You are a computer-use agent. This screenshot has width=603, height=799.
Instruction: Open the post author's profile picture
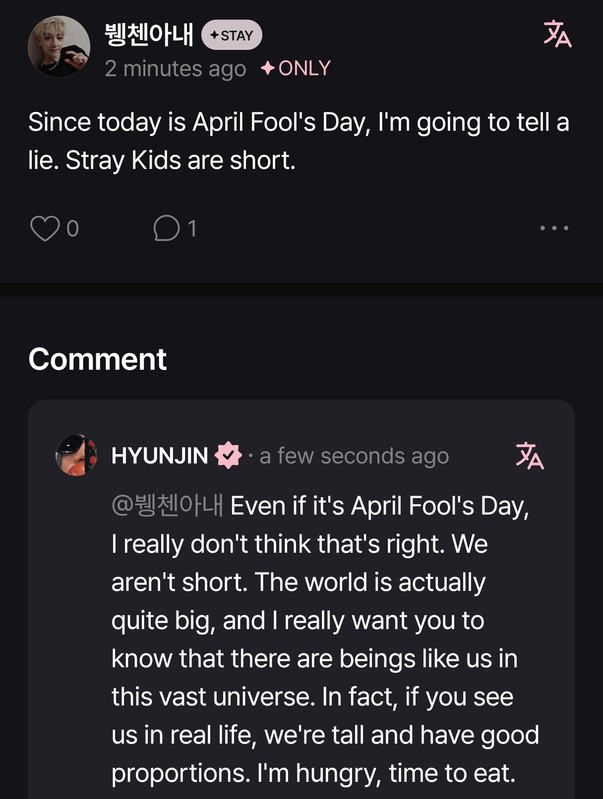59,46
